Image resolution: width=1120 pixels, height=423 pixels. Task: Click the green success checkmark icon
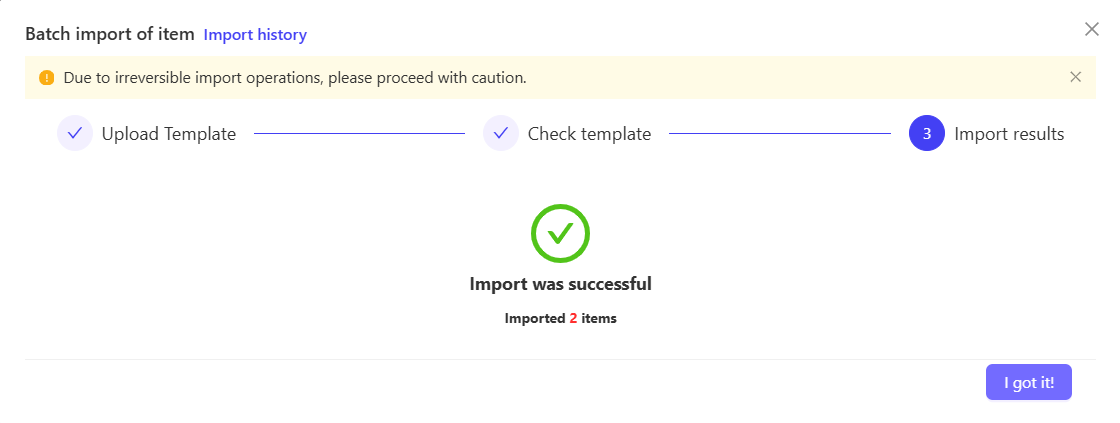pyautogui.click(x=560, y=233)
